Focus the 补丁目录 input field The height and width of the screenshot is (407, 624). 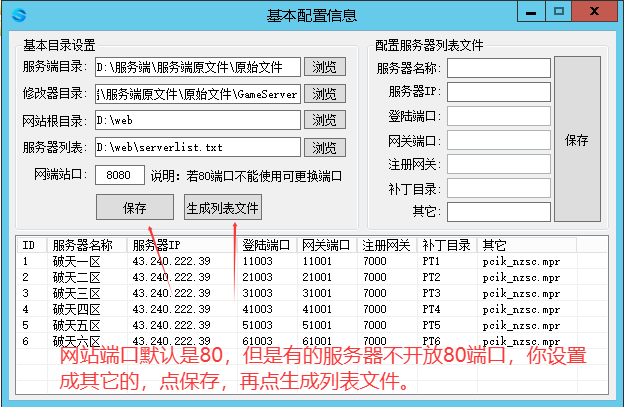[x=498, y=188]
